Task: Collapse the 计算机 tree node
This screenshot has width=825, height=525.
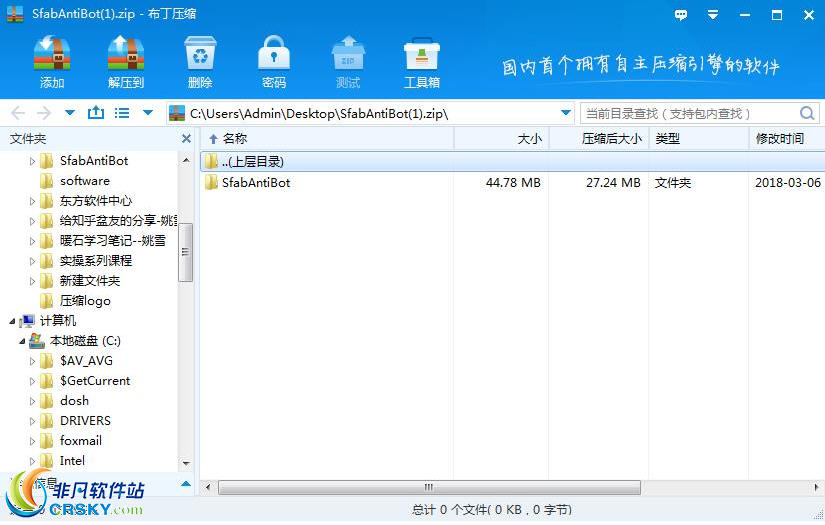Action: click(x=12, y=321)
